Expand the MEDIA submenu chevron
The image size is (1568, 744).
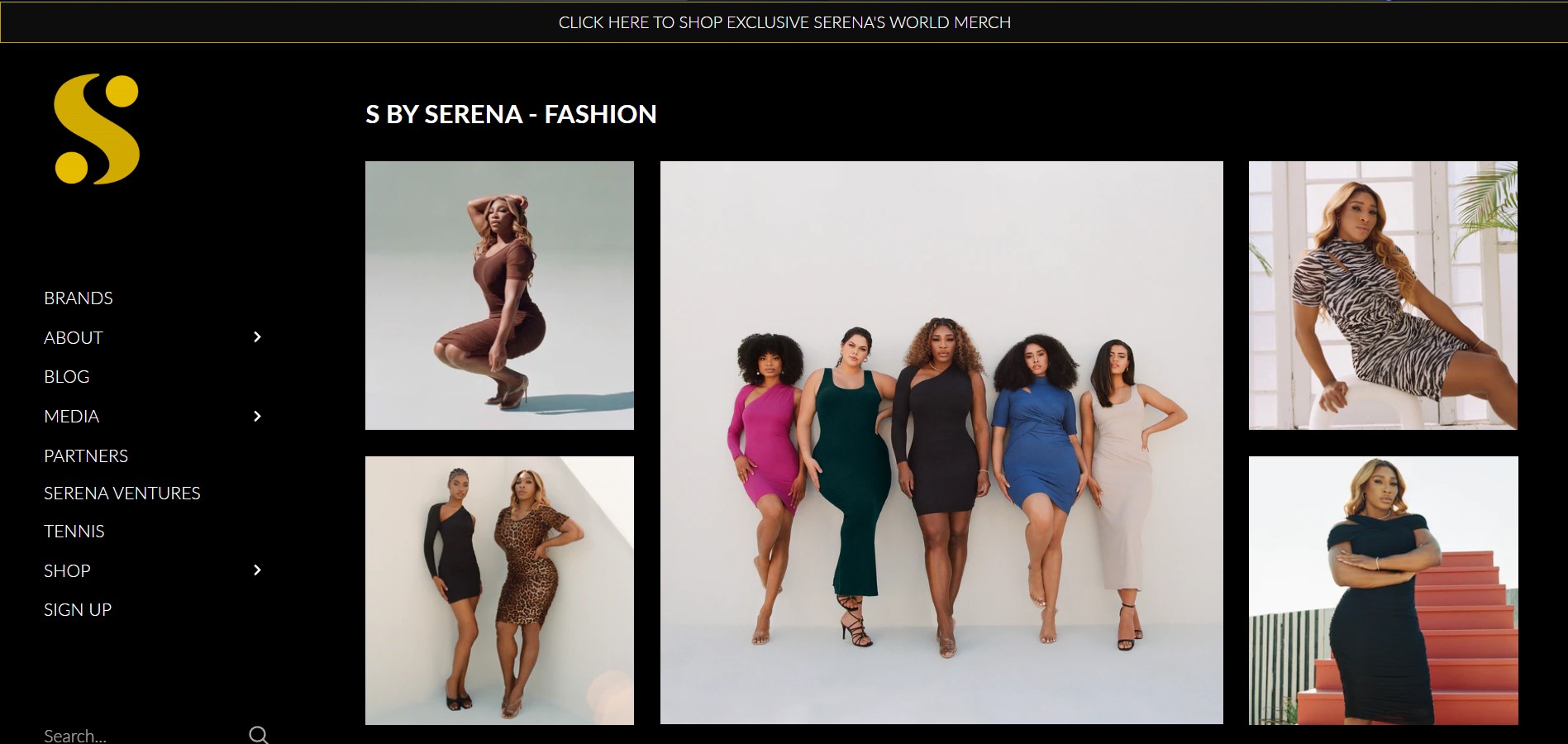(x=257, y=417)
